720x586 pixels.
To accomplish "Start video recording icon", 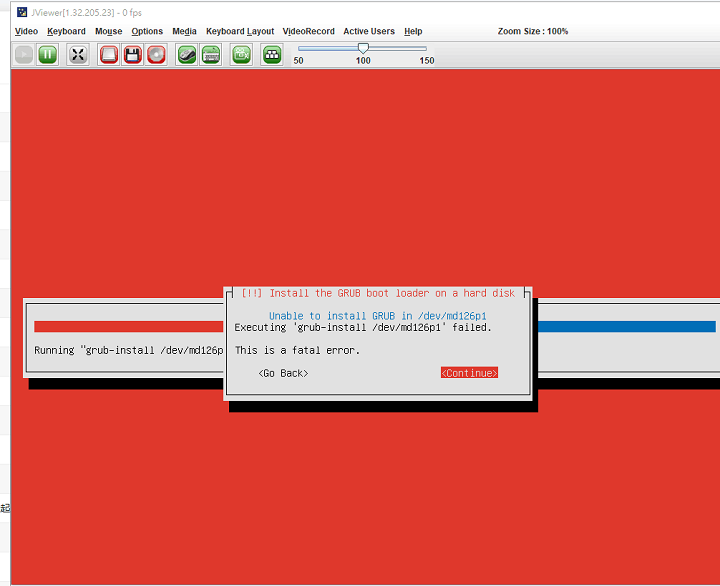I will 242,55.
